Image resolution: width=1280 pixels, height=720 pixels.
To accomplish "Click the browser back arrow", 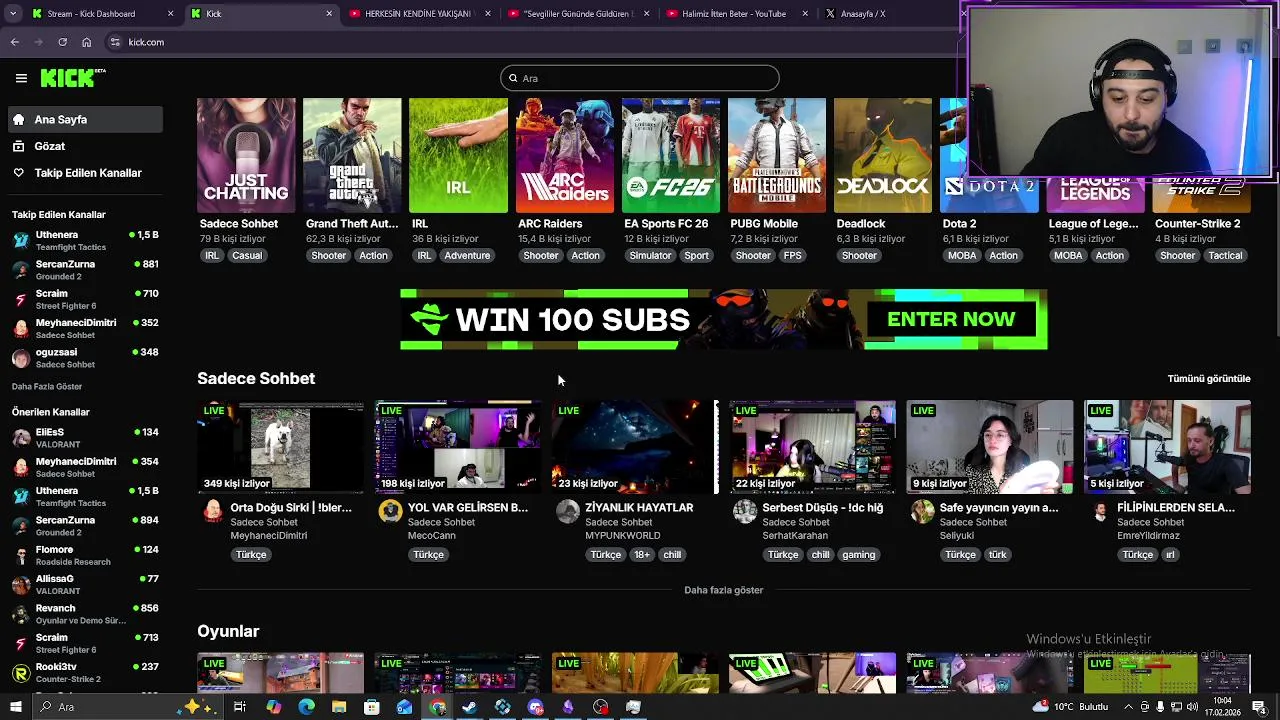I will pyautogui.click(x=14, y=42).
